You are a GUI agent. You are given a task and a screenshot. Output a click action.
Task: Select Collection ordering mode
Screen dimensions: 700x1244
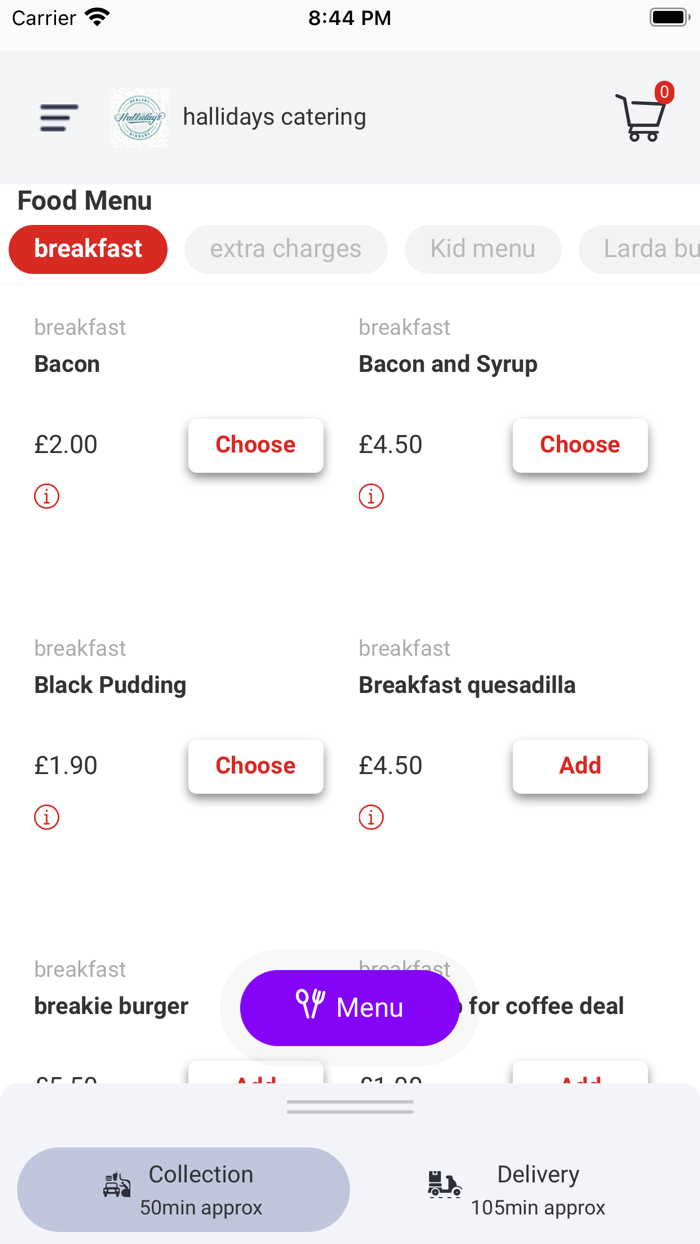(x=183, y=1189)
